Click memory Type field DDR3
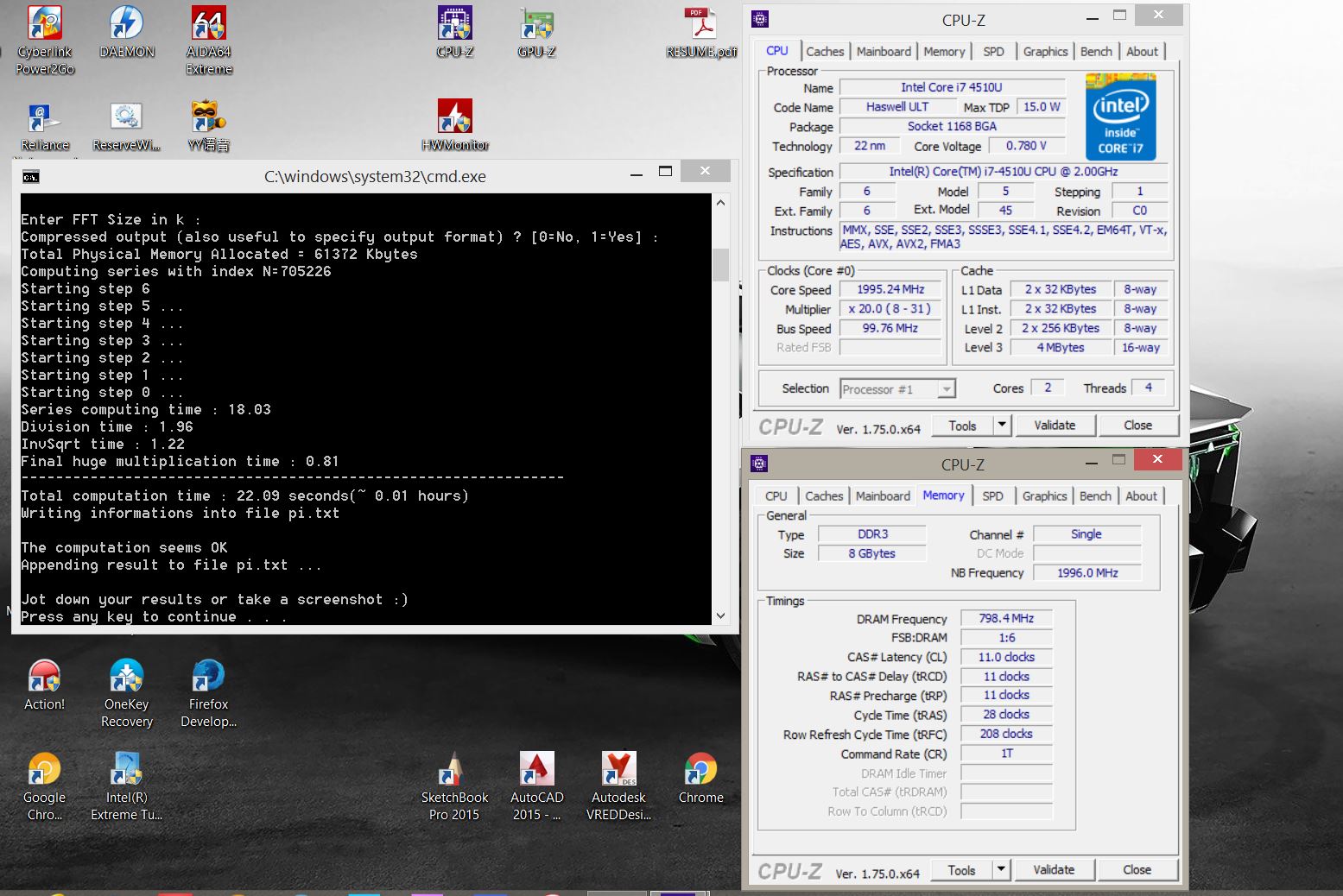1343x896 pixels. pos(872,534)
